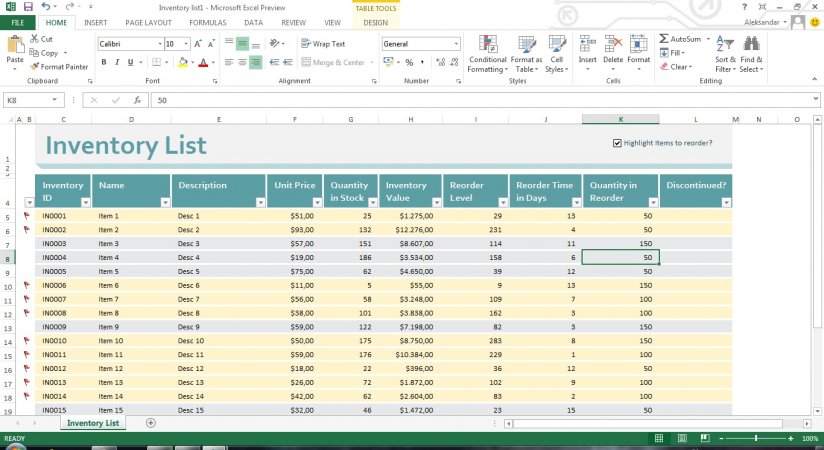Click the Clear button in Editing group
This screenshot has width=824, height=450.
click(x=676, y=67)
